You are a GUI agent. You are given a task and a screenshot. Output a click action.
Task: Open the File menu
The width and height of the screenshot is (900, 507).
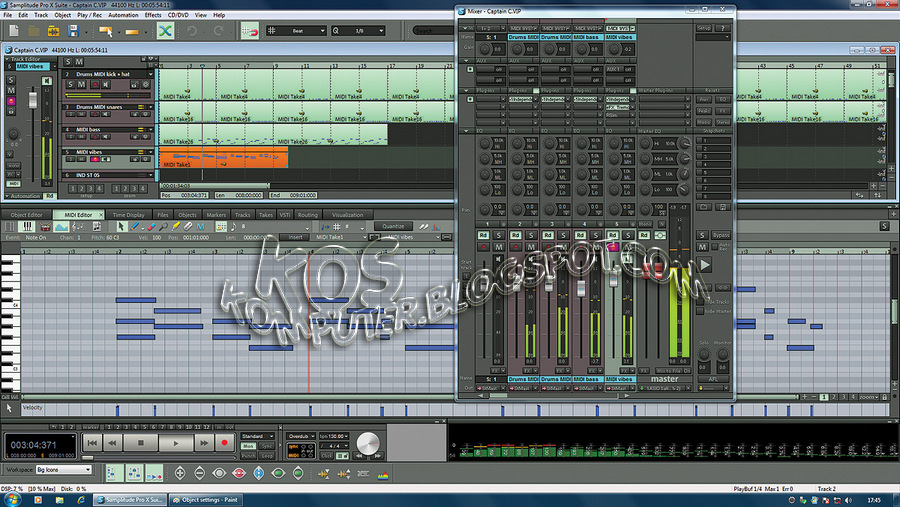pyautogui.click(x=7, y=15)
